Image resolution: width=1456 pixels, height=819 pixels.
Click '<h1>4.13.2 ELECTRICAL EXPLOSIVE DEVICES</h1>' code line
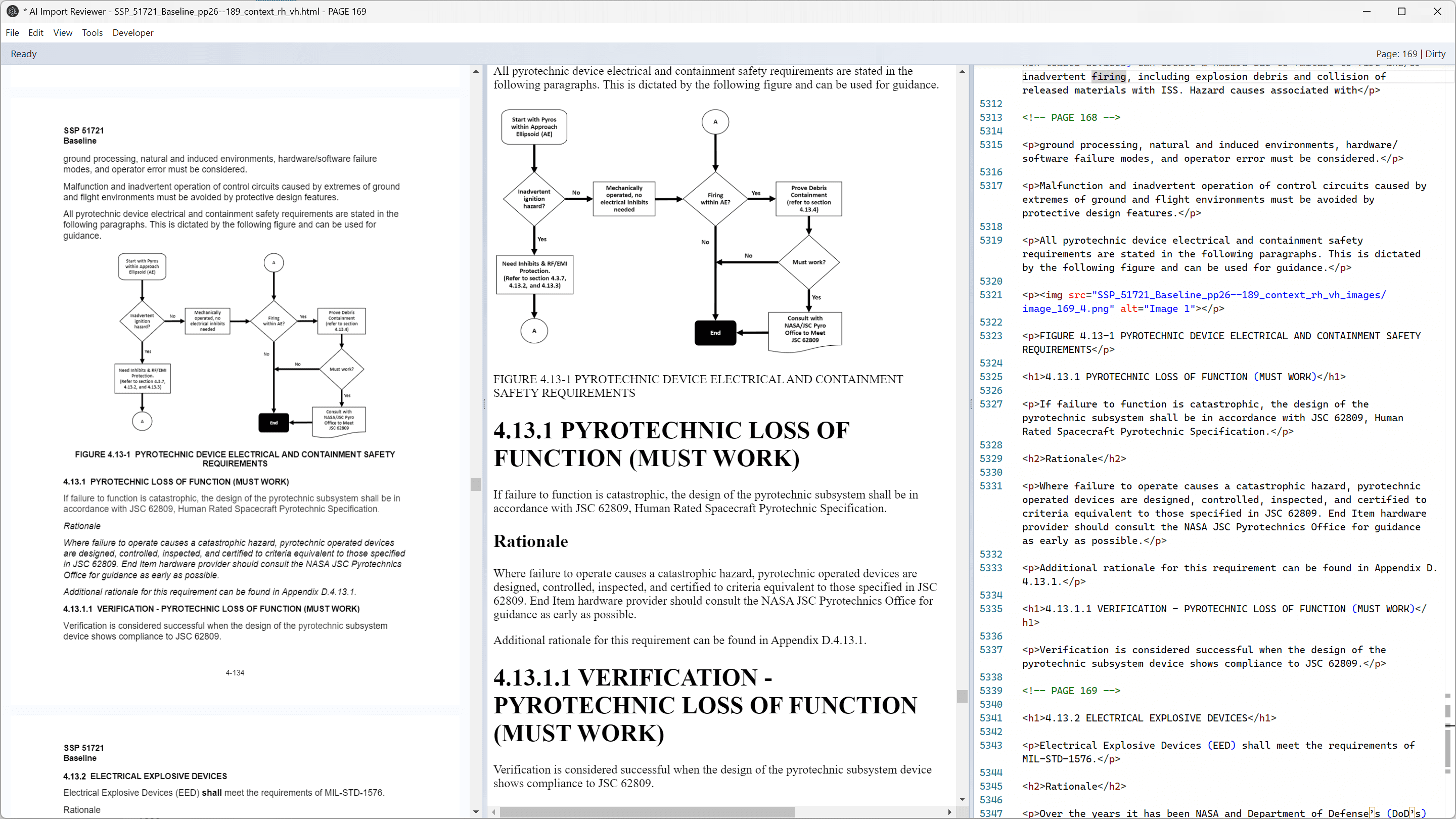[1149, 718]
